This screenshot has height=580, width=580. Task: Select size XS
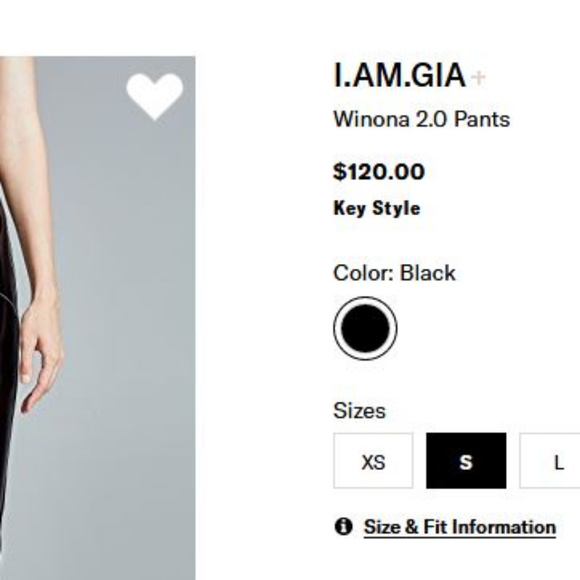373,461
